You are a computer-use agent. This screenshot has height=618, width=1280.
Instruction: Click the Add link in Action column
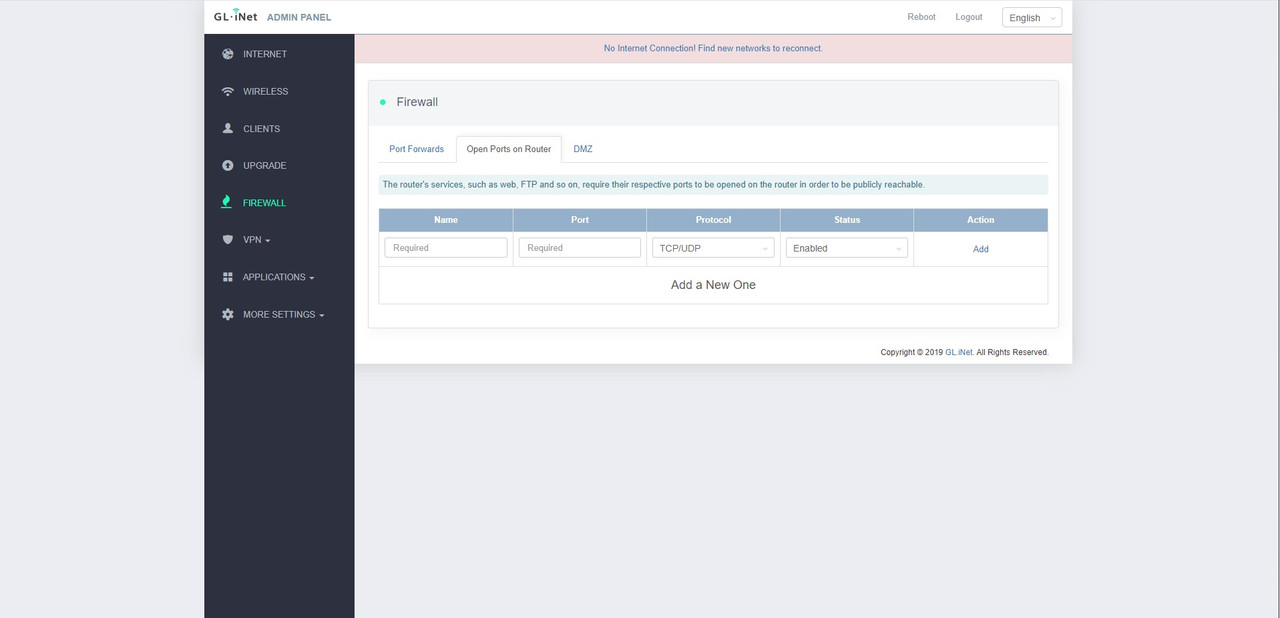click(x=981, y=249)
